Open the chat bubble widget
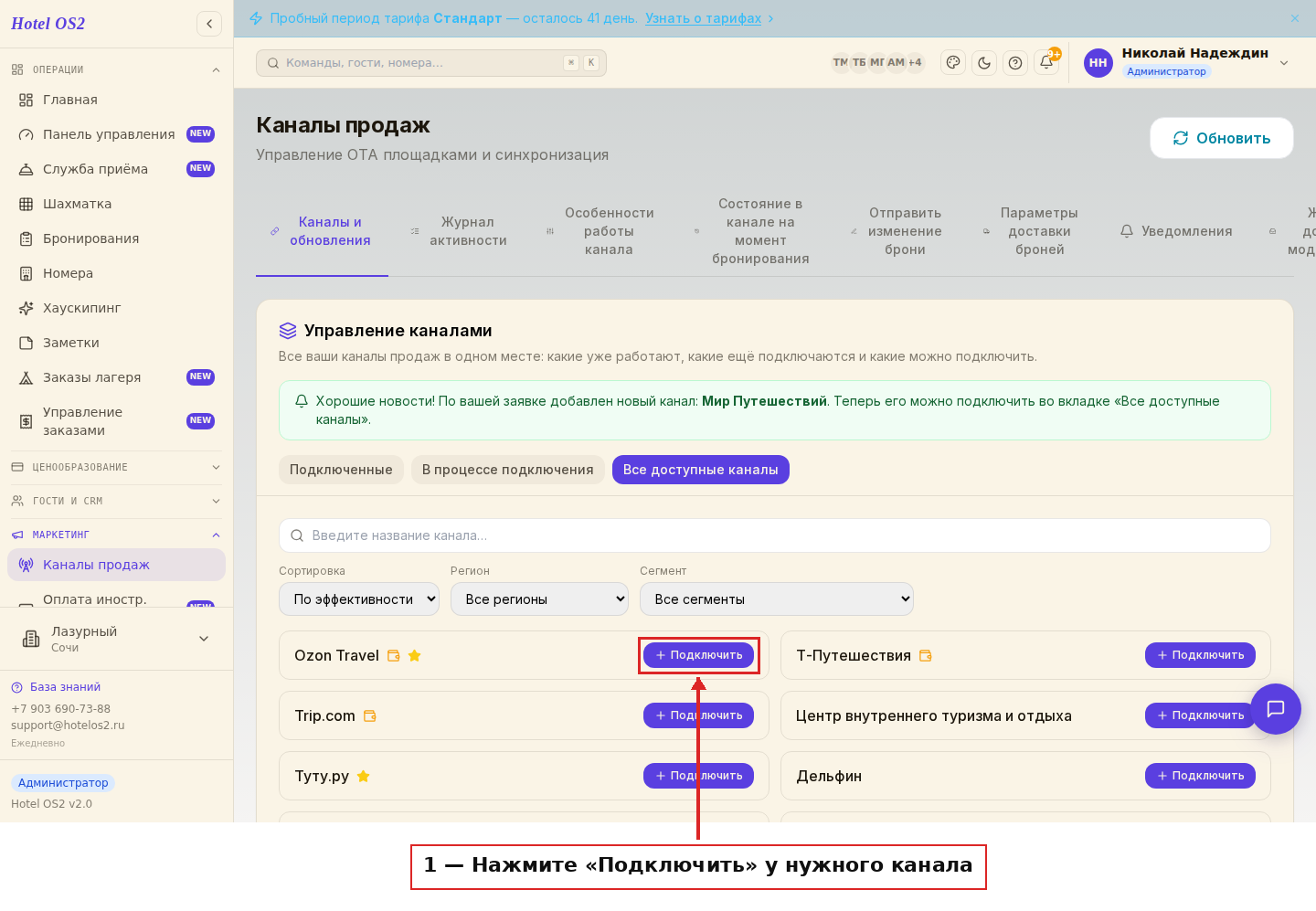The image size is (1316, 911). coord(1276,709)
